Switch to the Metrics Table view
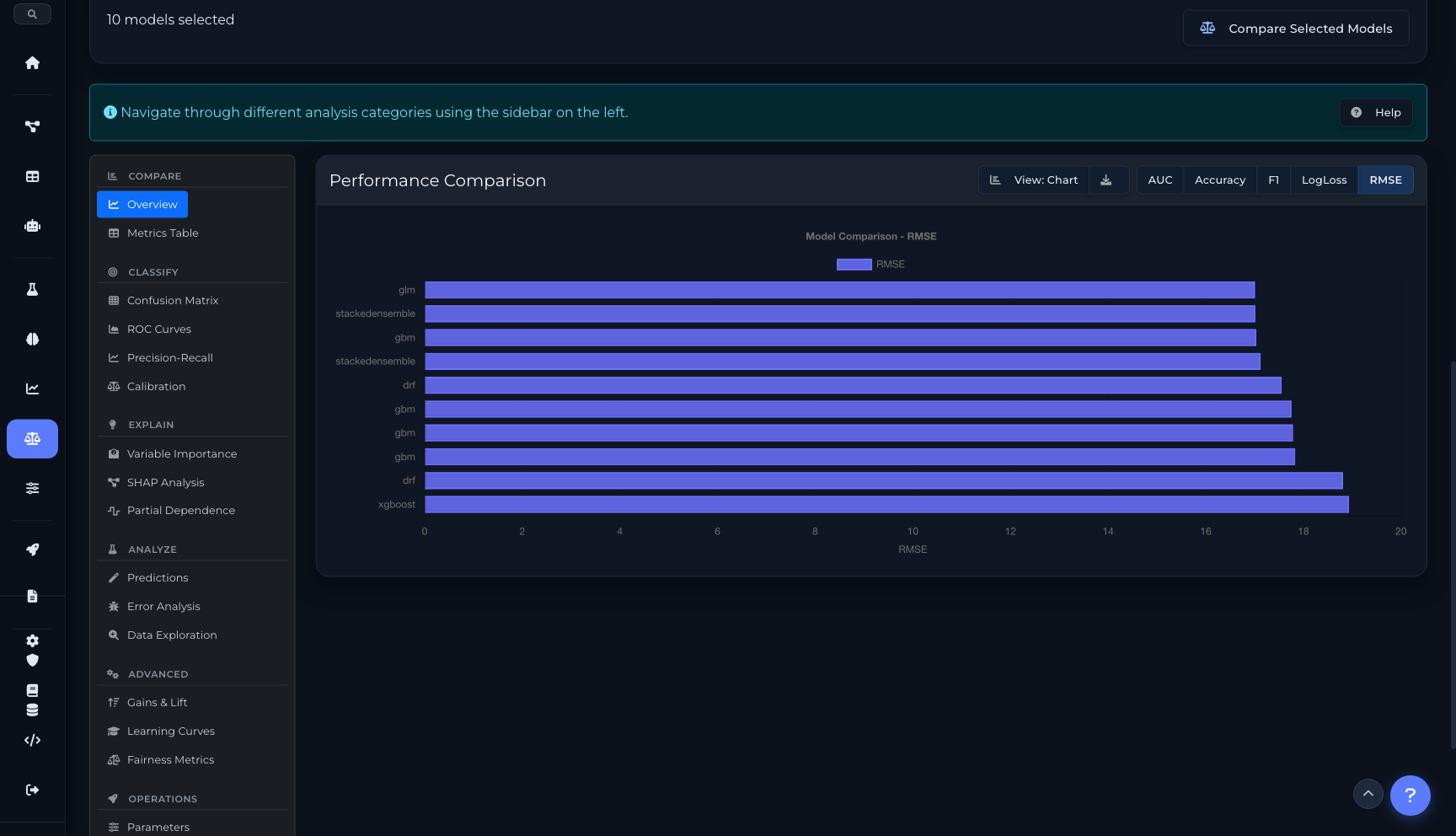 [x=163, y=233]
